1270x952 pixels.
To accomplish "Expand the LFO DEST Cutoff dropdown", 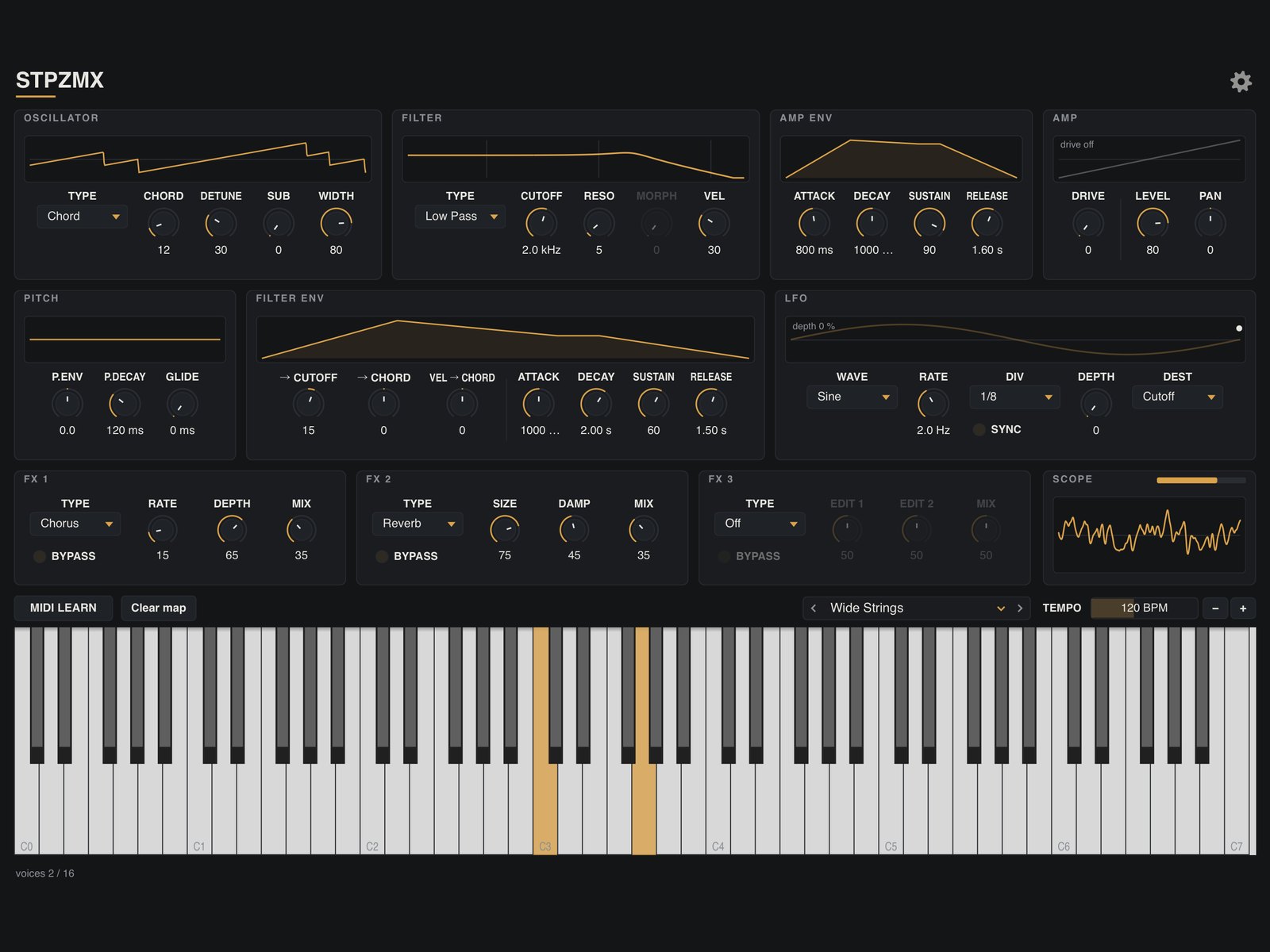I will click(x=1177, y=397).
